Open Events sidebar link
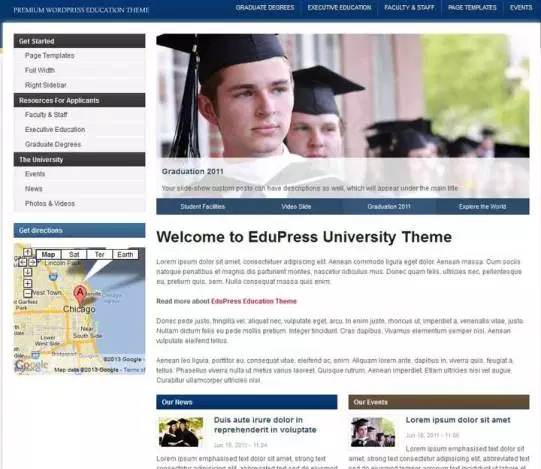This screenshot has height=469, width=541. [x=35, y=174]
